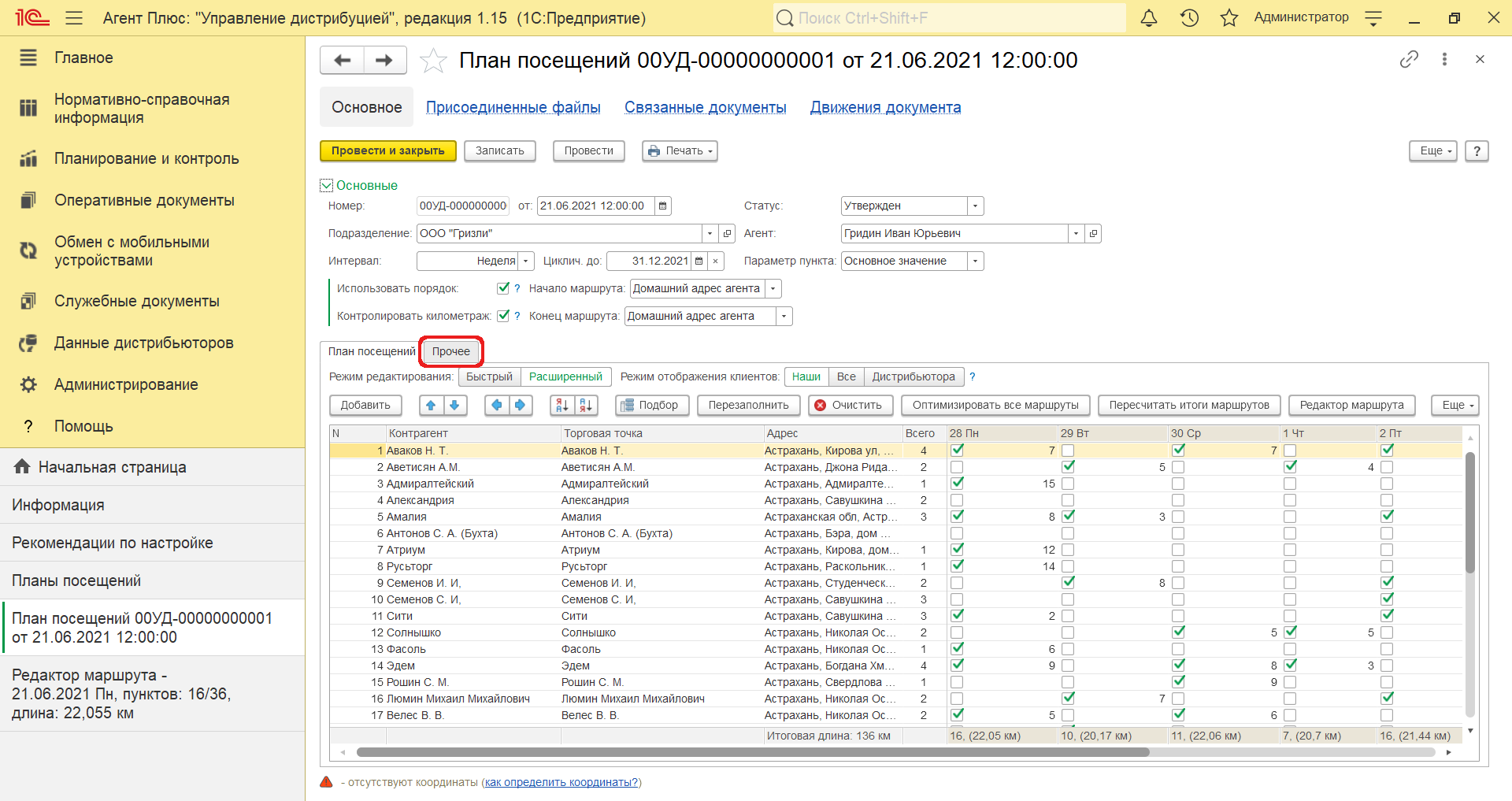Open Администрирование gear section
The image size is (1512, 801).
(x=126, y=384)
